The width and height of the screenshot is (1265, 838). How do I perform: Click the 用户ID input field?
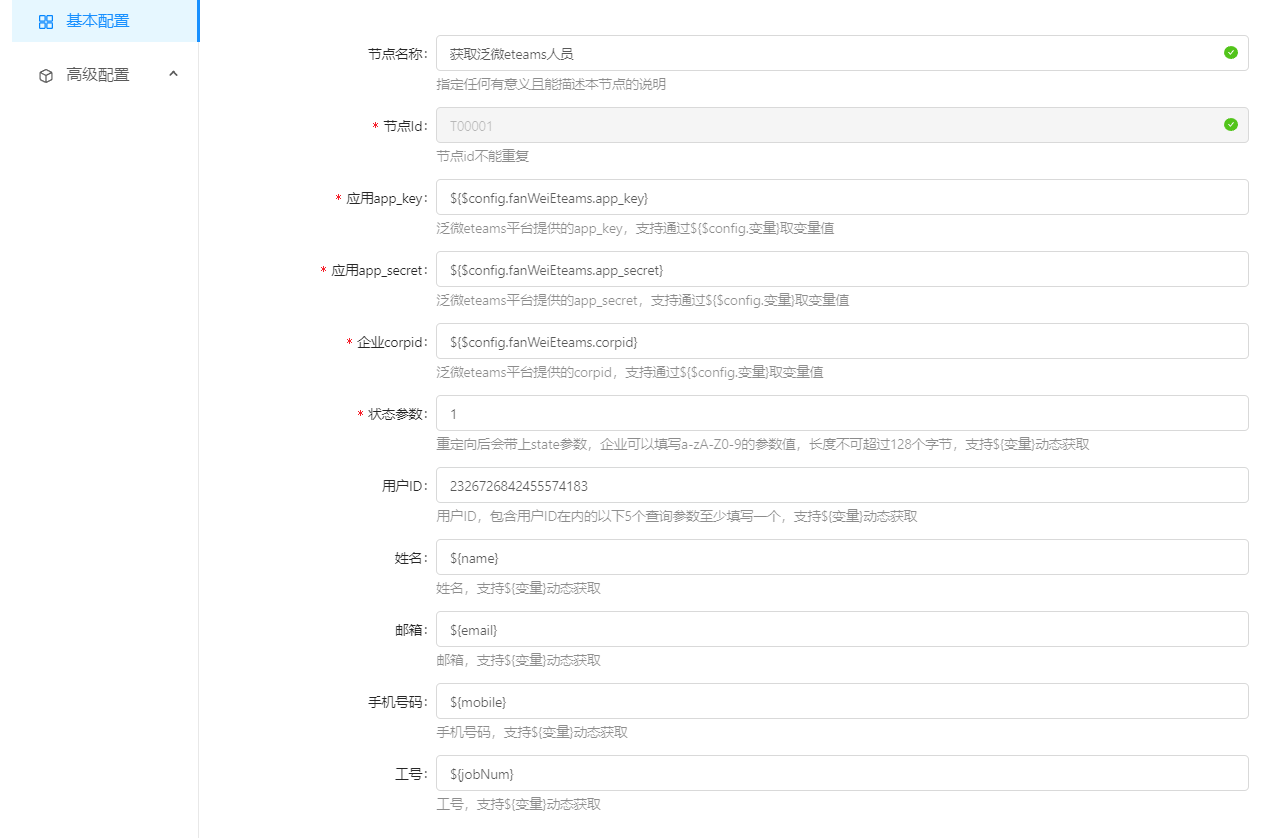pyautogui.click(x=841, y=485)
